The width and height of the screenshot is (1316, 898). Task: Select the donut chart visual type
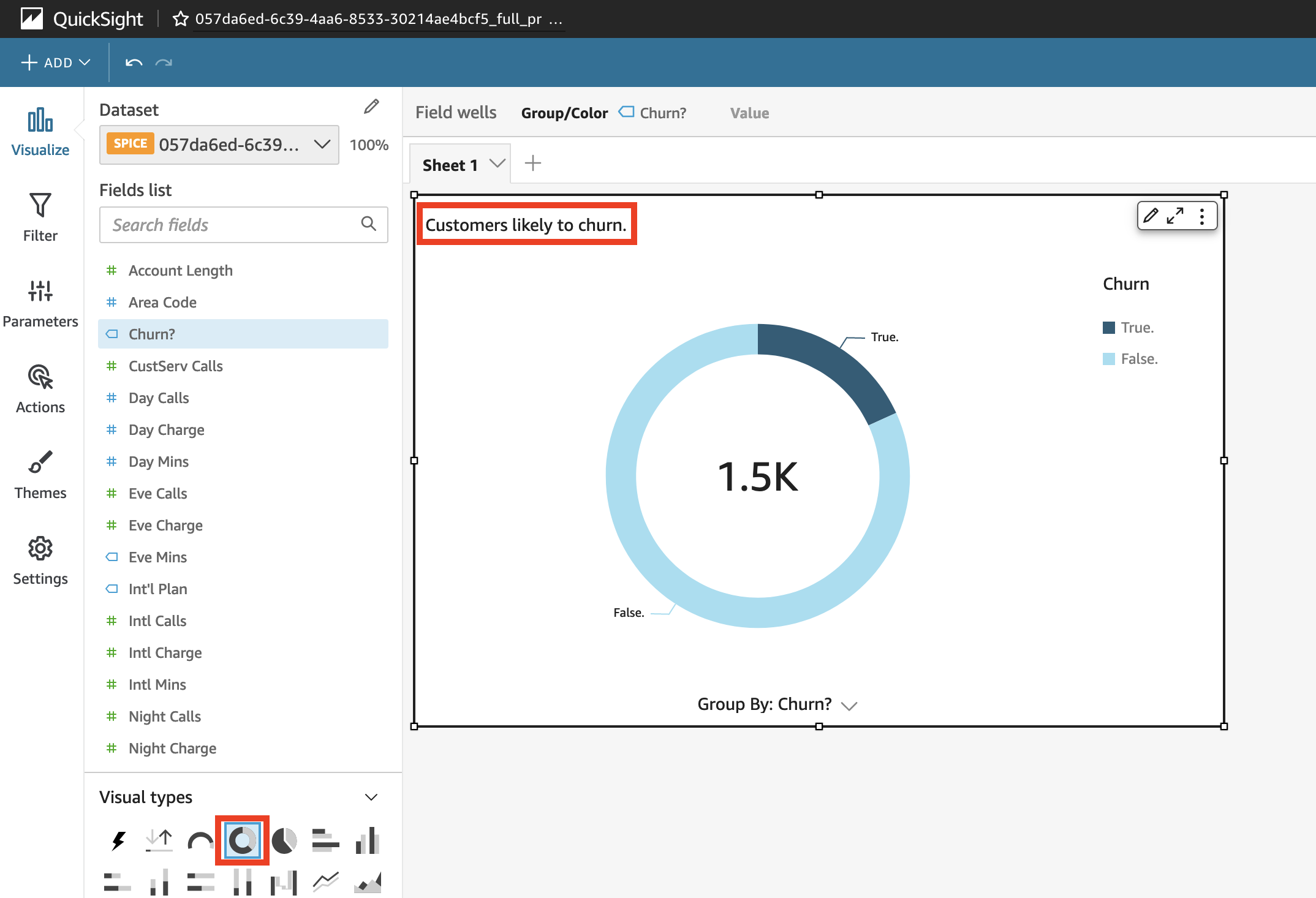[x=242, y=840]
